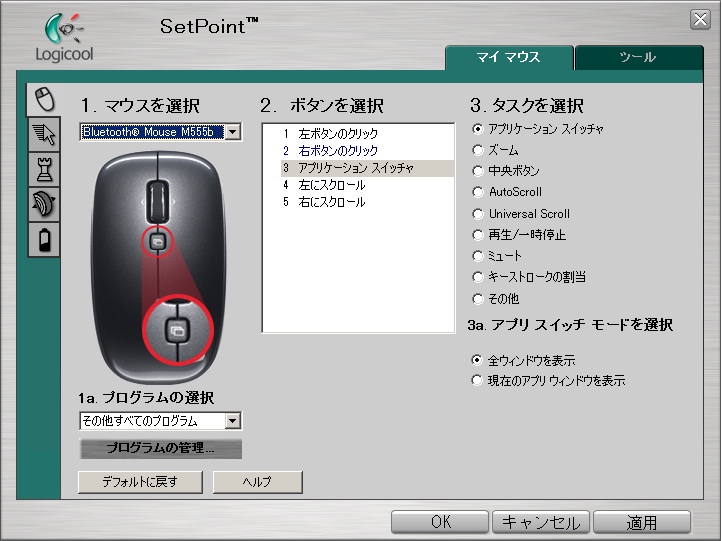Click the scroll wheel on the mouse image
The image size is (722, 541).
click(x=157, y=201)
